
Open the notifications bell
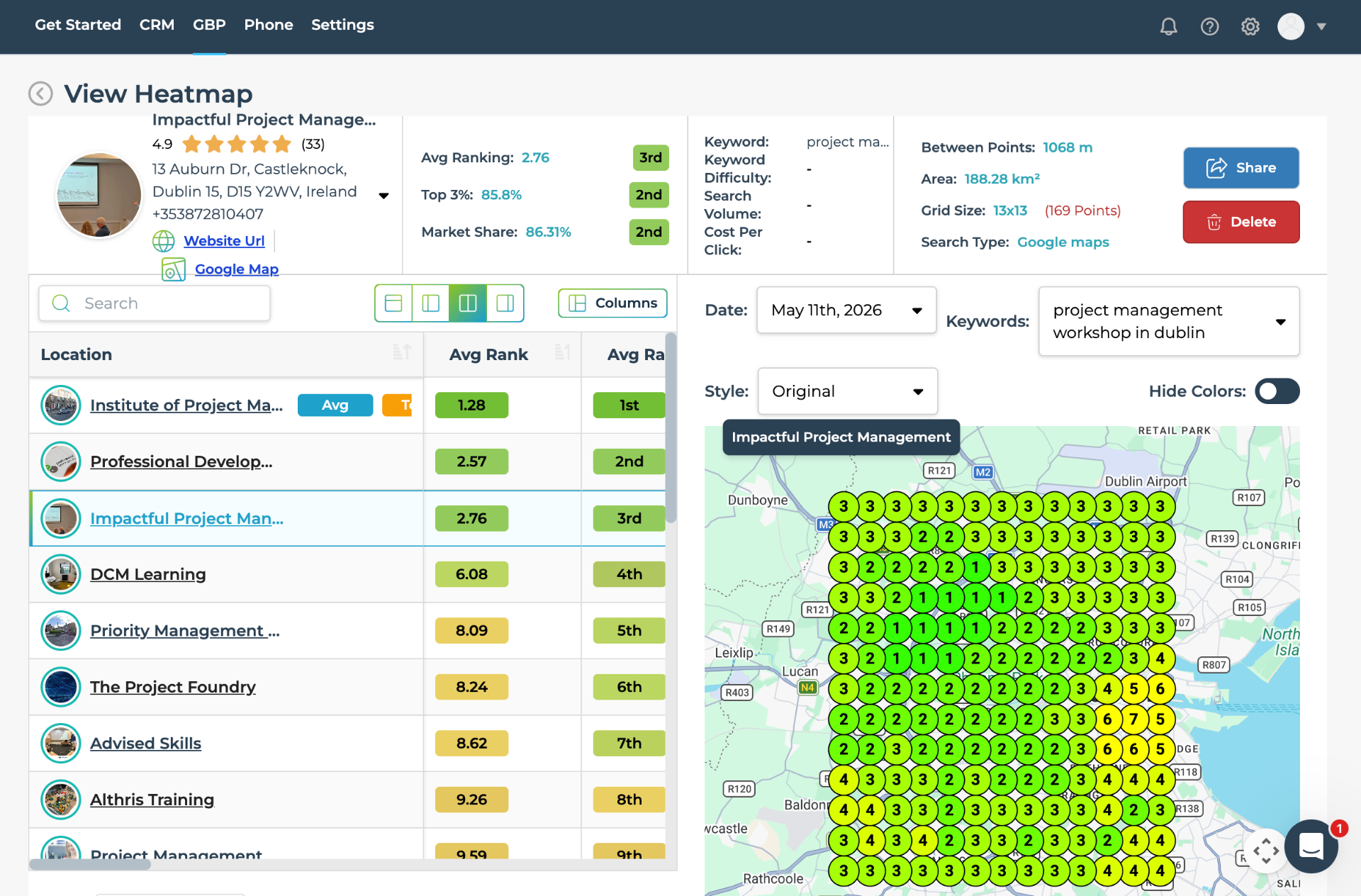coord(1168,26)
